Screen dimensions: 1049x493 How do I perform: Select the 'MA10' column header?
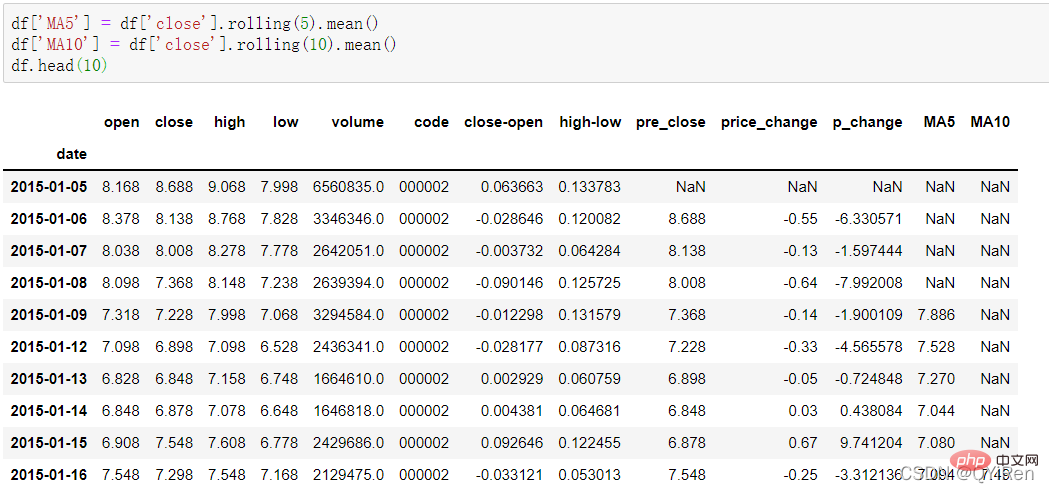pyautogui.click(x=989, y=122)
